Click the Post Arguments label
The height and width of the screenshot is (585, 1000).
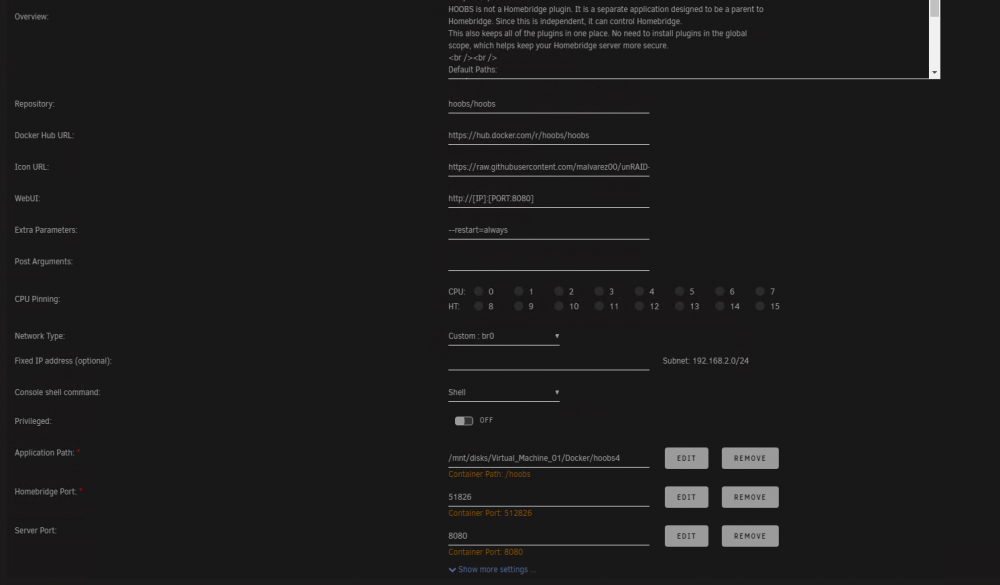(43, 262)
